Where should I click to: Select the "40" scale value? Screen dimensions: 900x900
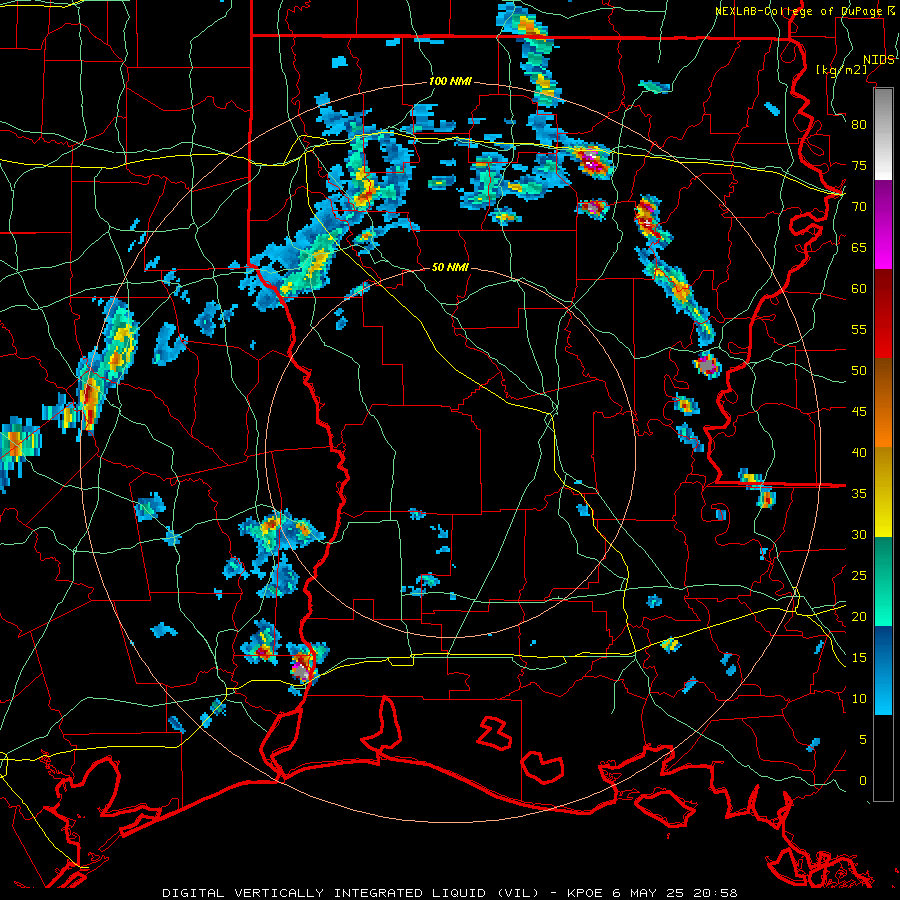(859, 453)
